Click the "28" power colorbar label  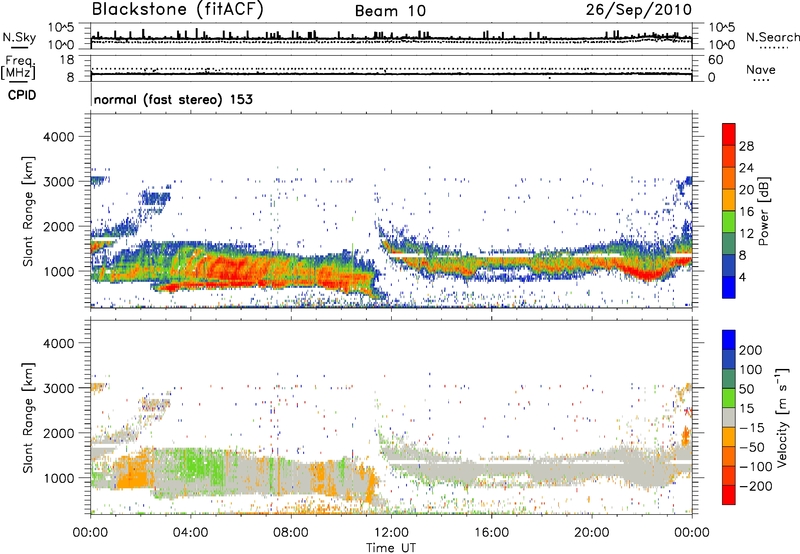746,146
